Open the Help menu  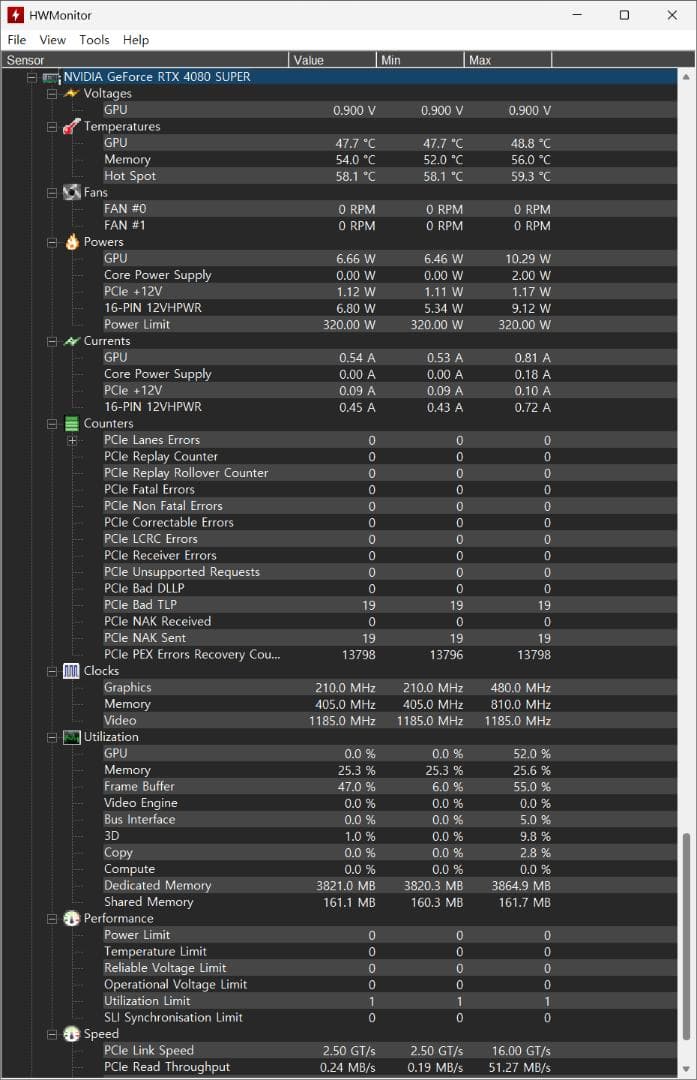tap(136, 40)
